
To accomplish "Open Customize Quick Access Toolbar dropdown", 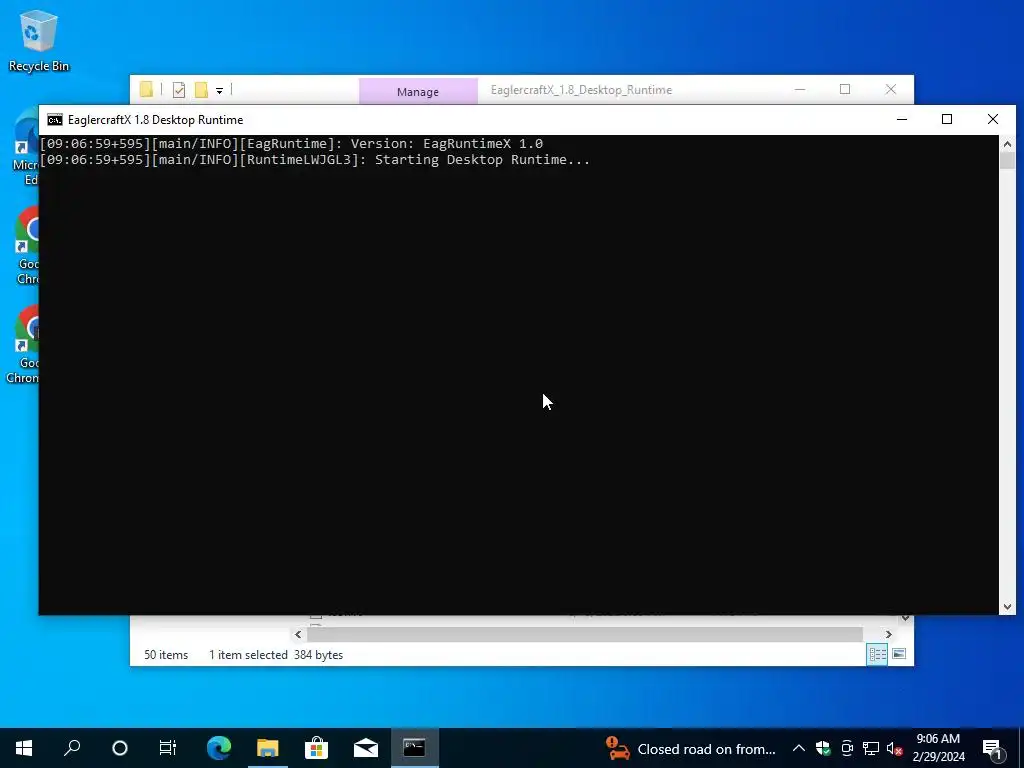I will click(x=219, y=91).
